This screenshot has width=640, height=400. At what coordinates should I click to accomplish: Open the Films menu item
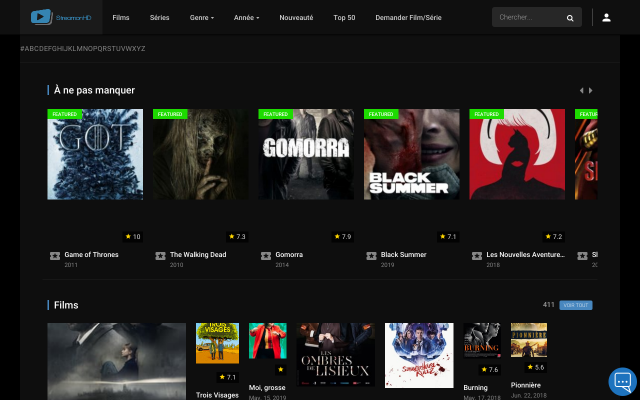pyautogui.click(x=121, y=18)
